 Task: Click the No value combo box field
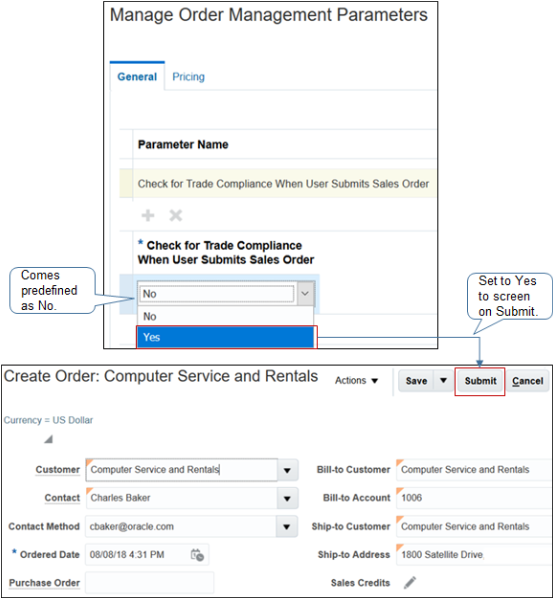217,294
